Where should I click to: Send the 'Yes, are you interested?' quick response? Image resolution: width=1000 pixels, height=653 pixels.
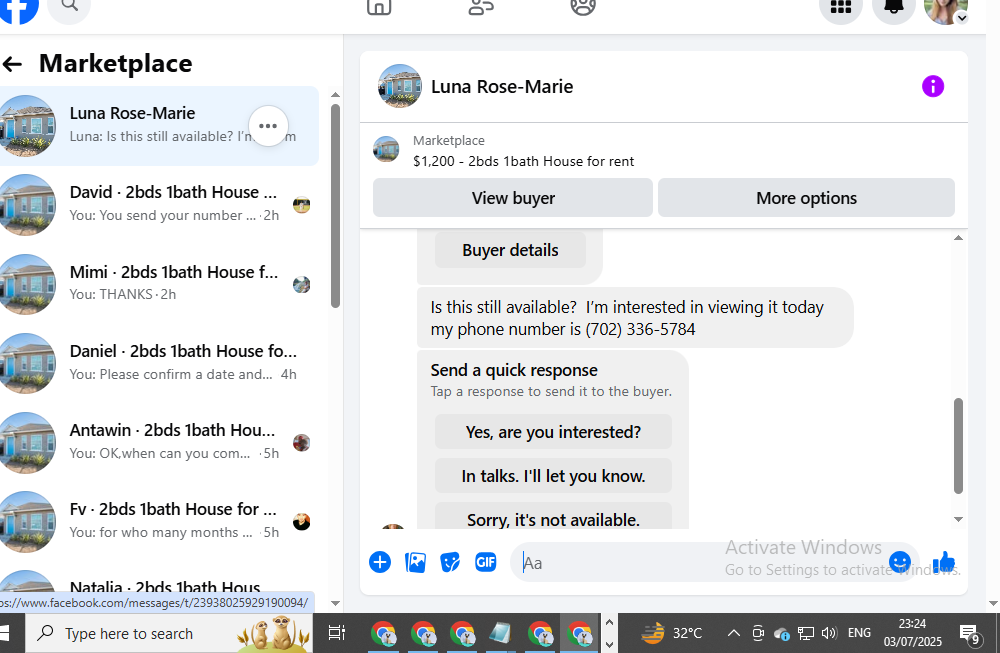click(x=553, y=432)
